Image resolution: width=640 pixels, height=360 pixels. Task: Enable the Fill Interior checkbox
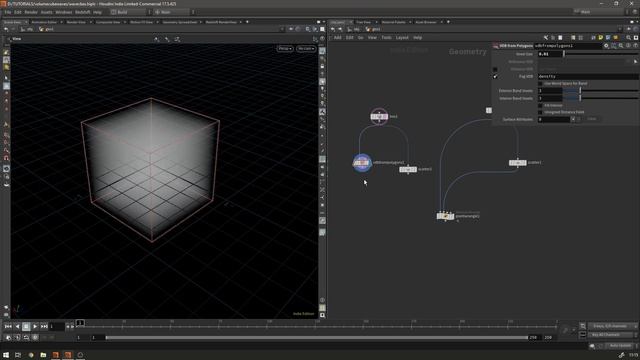tap(540, 105)
